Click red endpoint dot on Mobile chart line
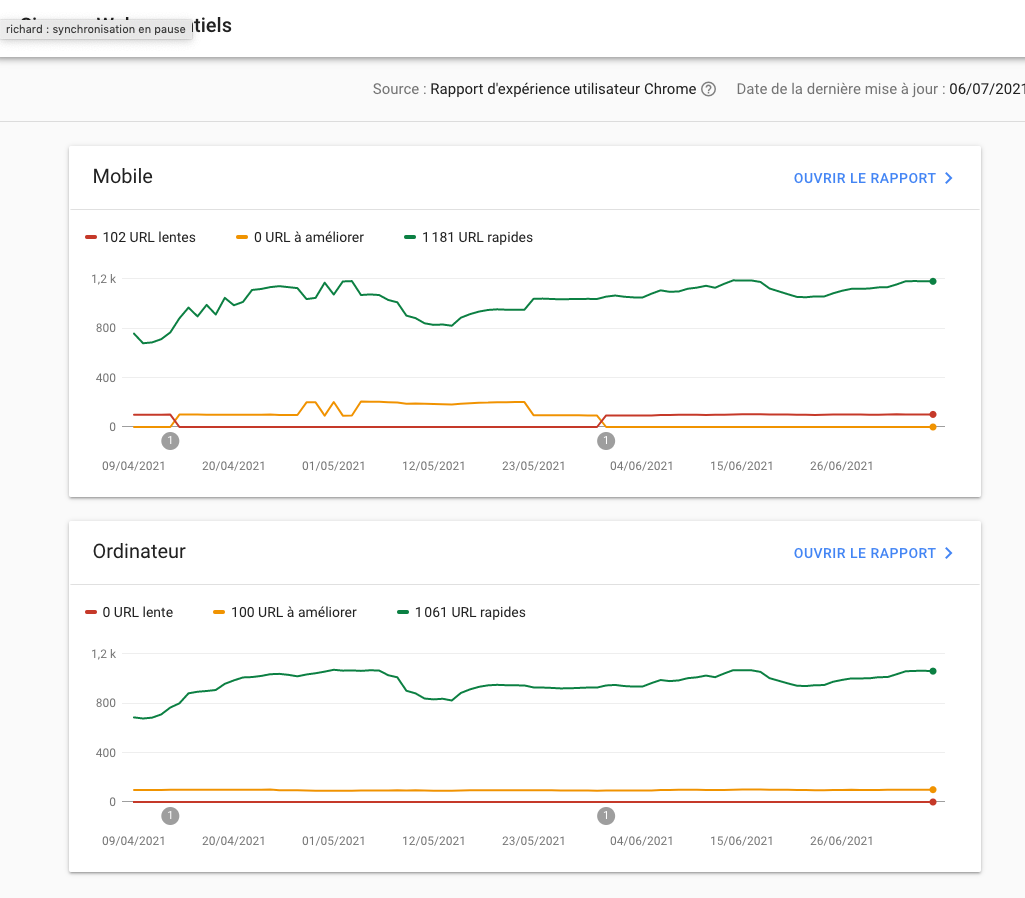Screen dimensions: 1025x898 click(x=933, y=414)
